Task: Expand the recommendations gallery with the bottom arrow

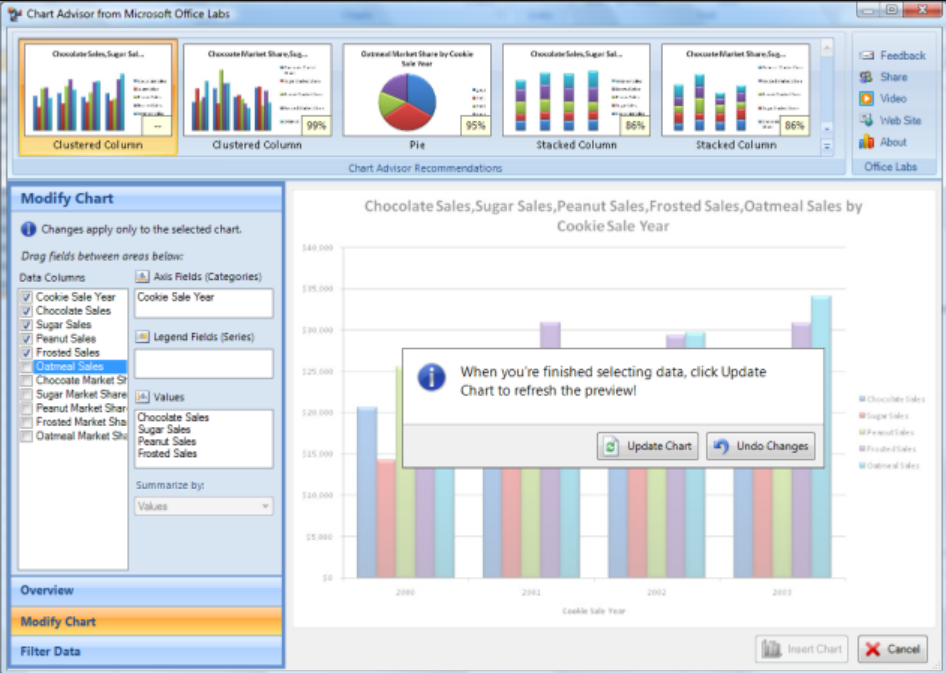Action: point(827,147)
